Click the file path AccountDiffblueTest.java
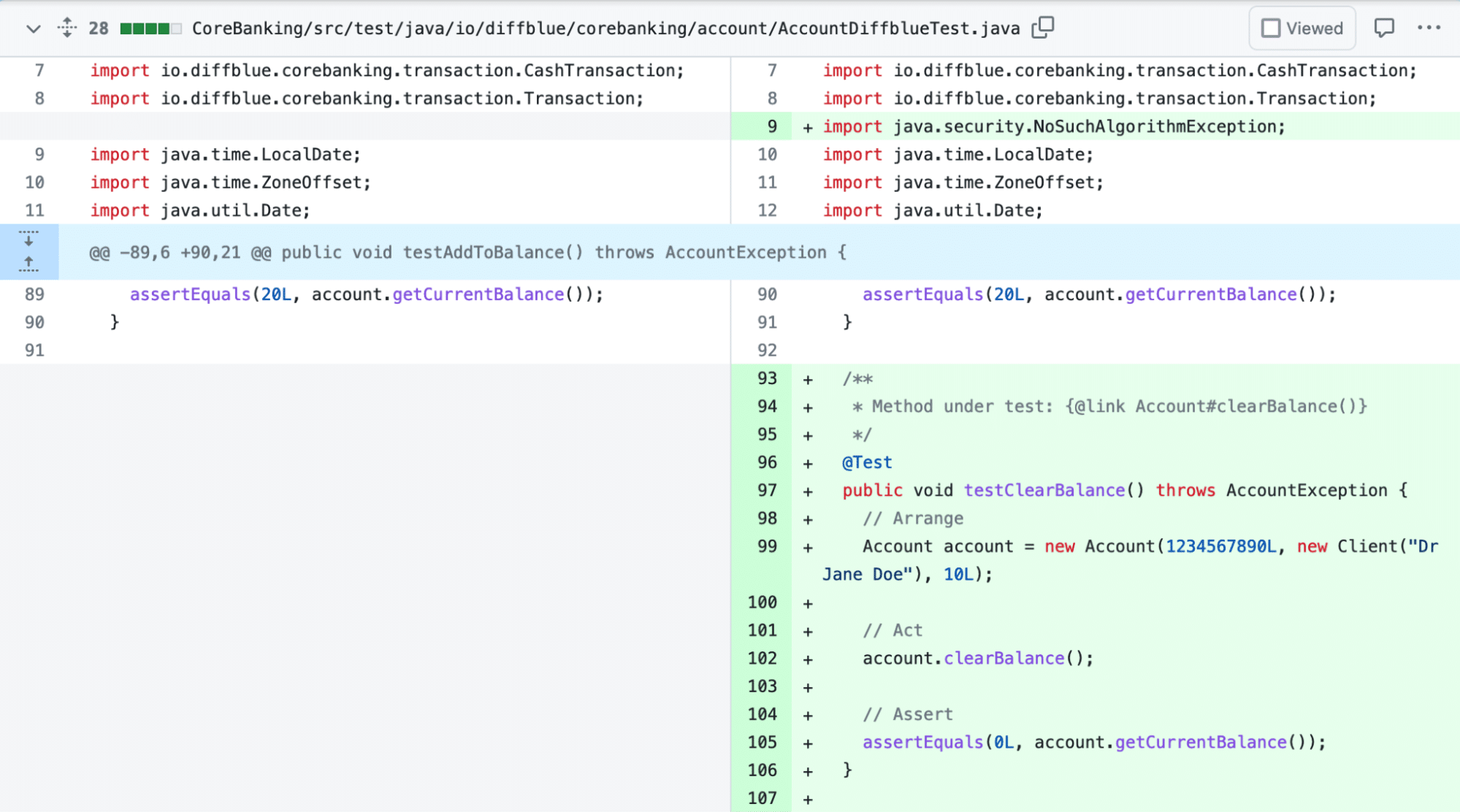The image size is (1460, 812). coord(606,28)
